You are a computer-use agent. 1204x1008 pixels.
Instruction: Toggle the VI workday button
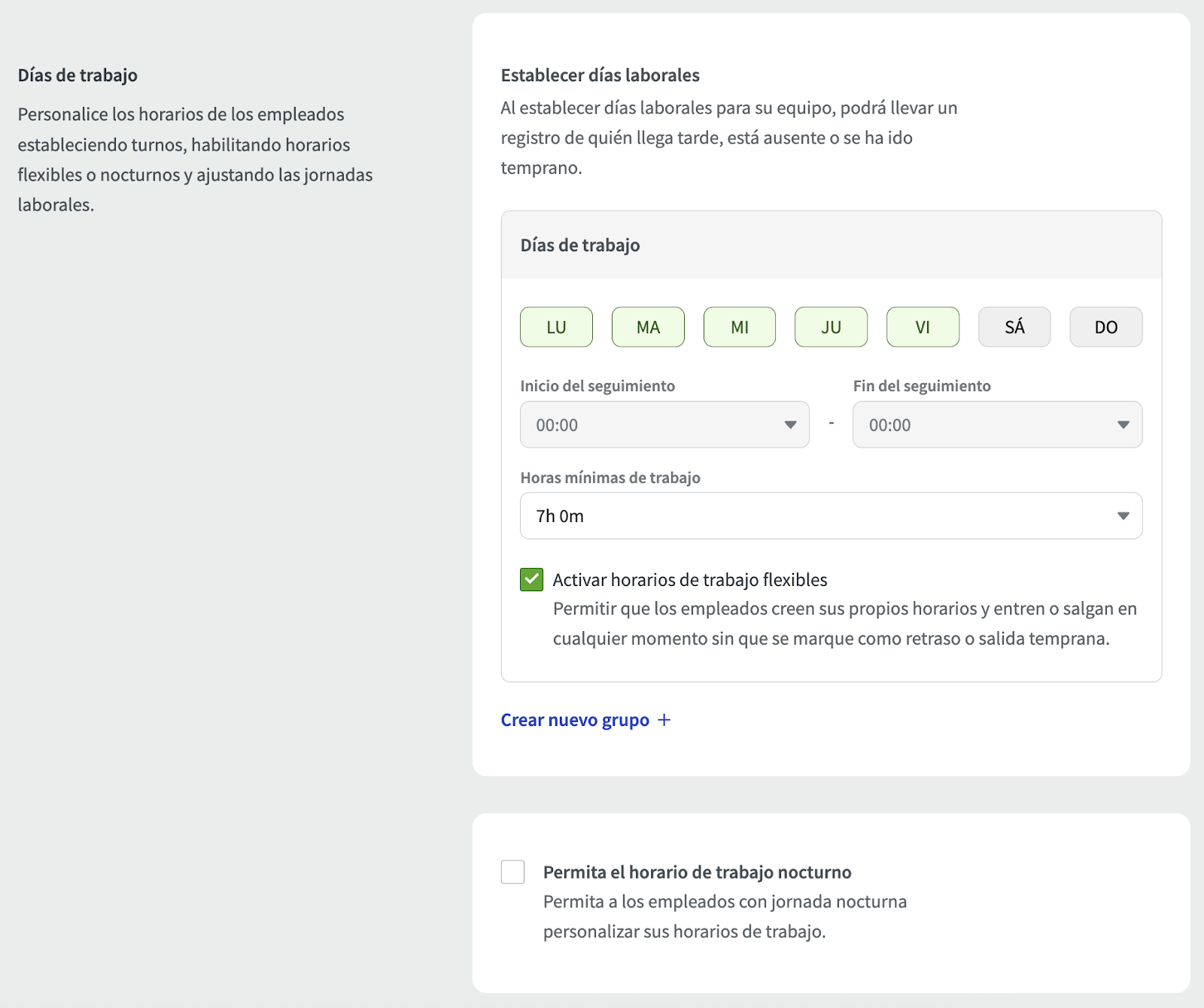923,327
